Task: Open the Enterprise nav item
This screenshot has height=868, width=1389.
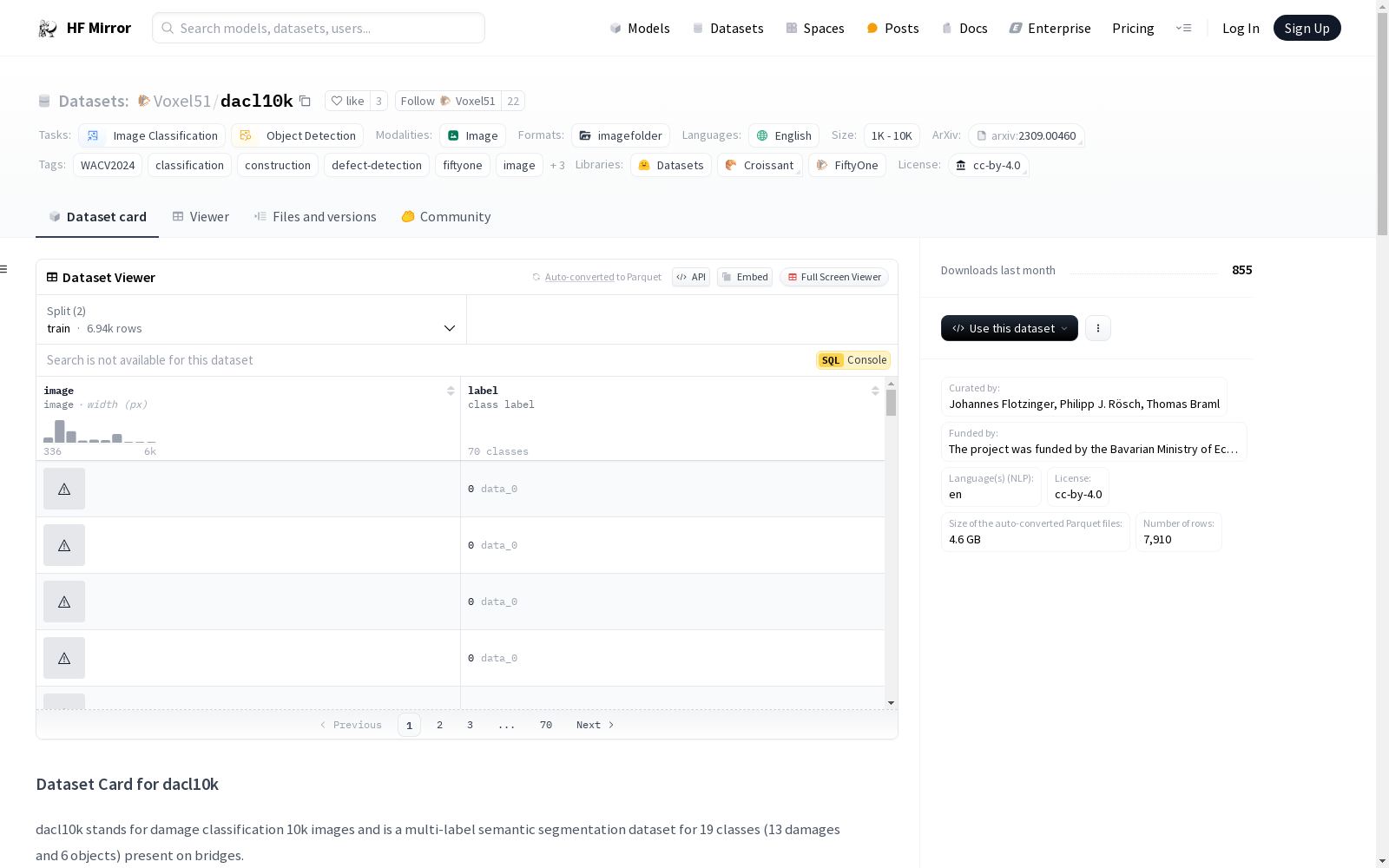Action: [x=1050, y=28]
